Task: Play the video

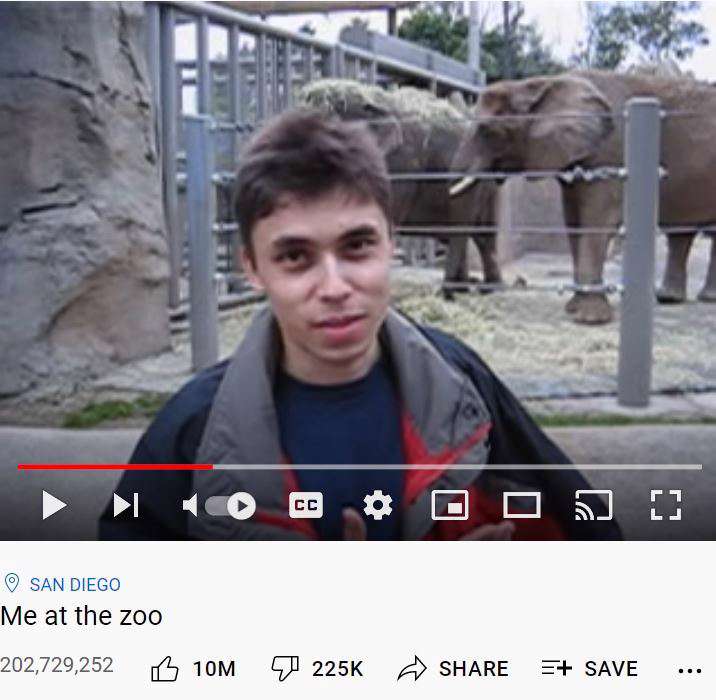Action: 54,505
